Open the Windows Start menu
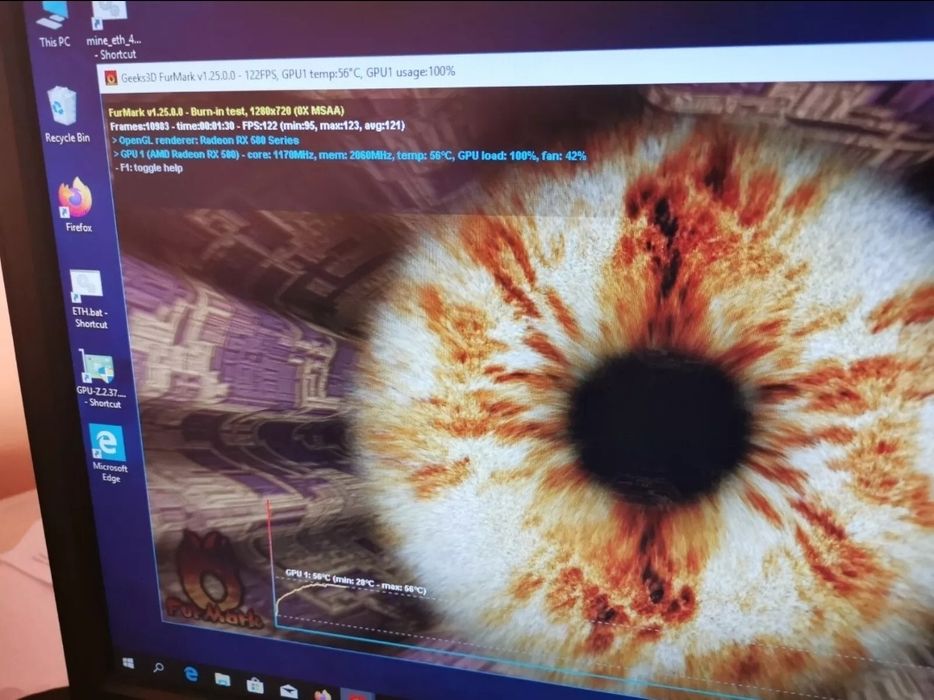The width and height of the screenshot is (934, 700). point(127,663)
